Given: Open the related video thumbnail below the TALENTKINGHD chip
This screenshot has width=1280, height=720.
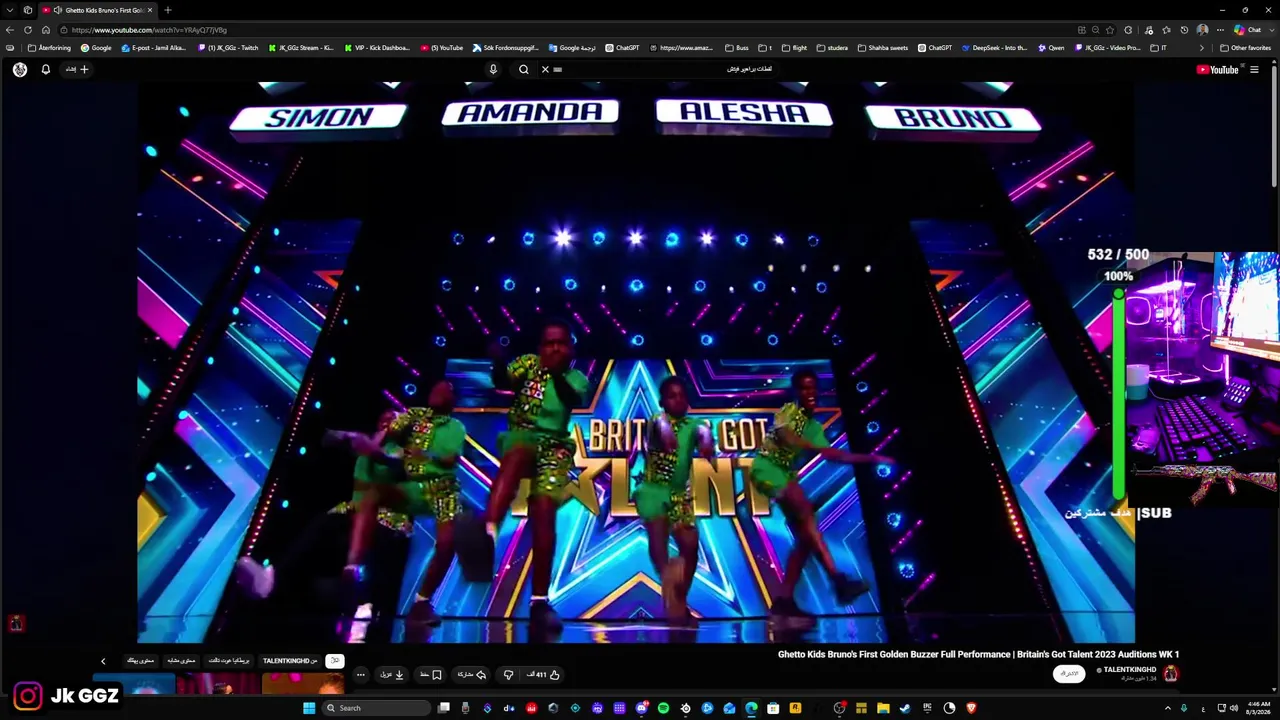Looking at the screenshot, I should [303, 684].
